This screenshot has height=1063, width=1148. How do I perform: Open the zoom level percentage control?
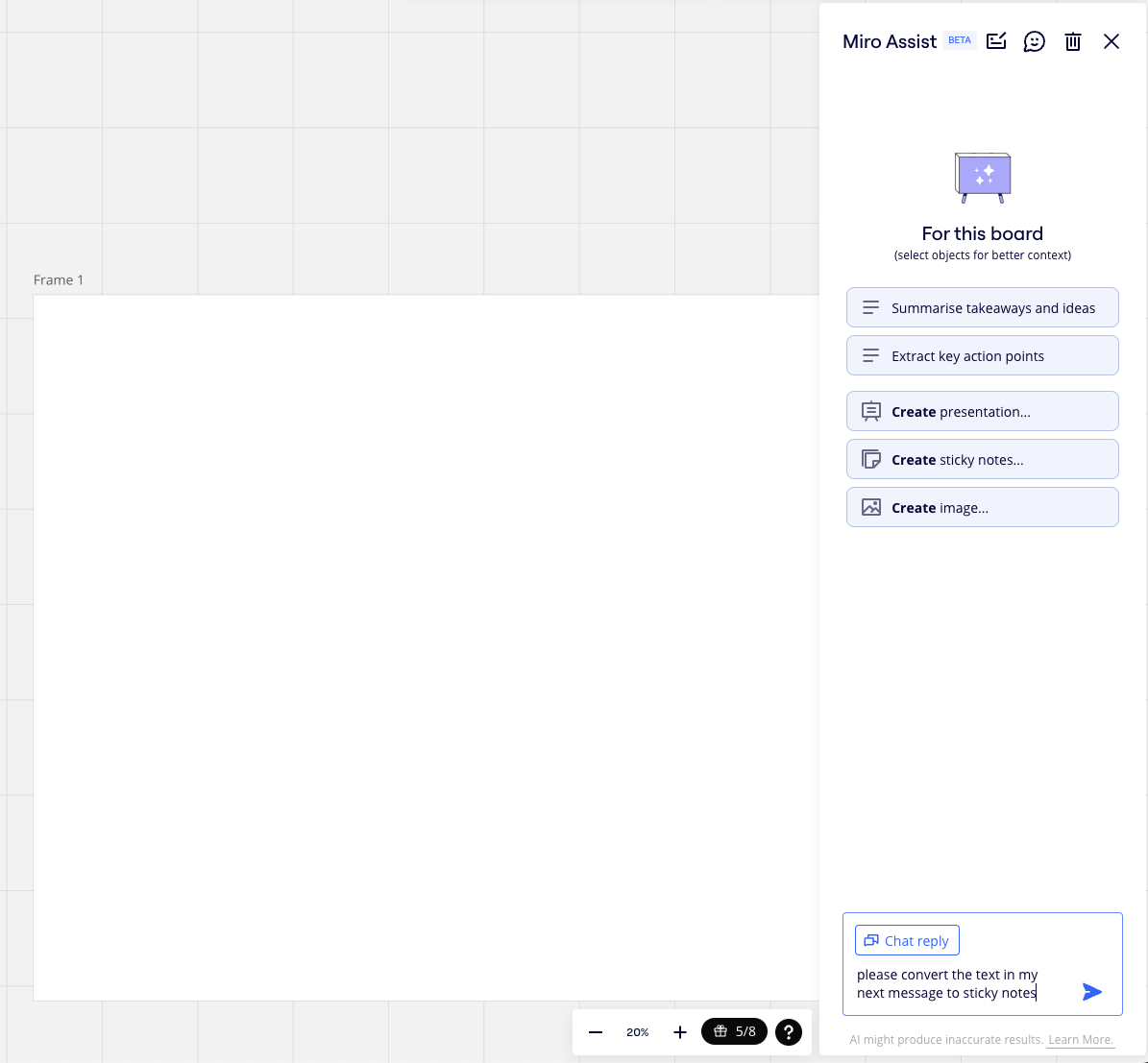(x=637, y=1032)
